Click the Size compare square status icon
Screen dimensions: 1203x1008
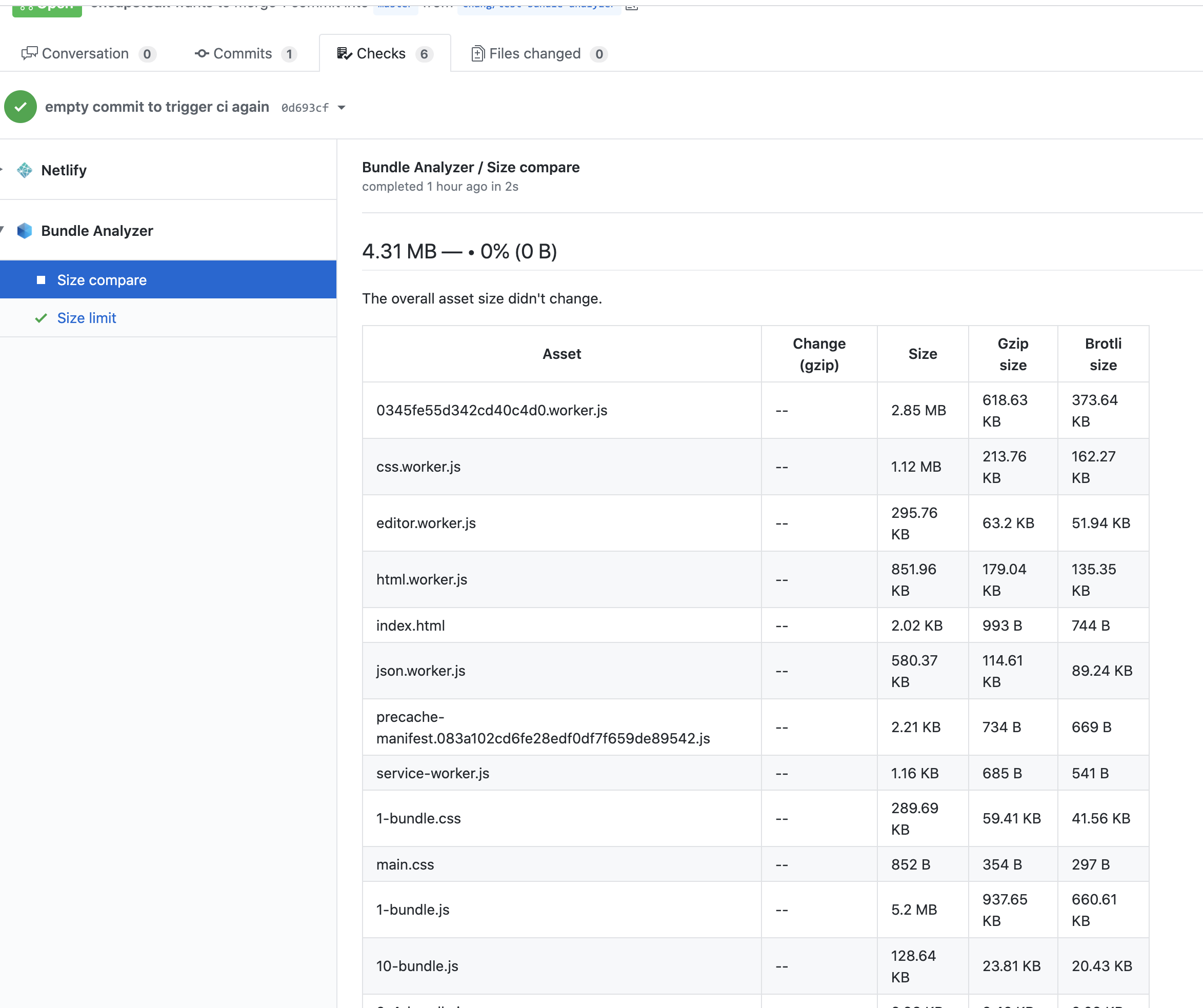[41, 280]
